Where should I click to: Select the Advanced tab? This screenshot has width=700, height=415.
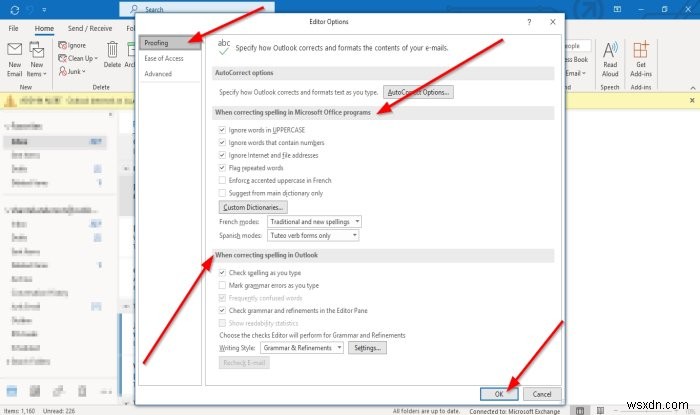170,74
